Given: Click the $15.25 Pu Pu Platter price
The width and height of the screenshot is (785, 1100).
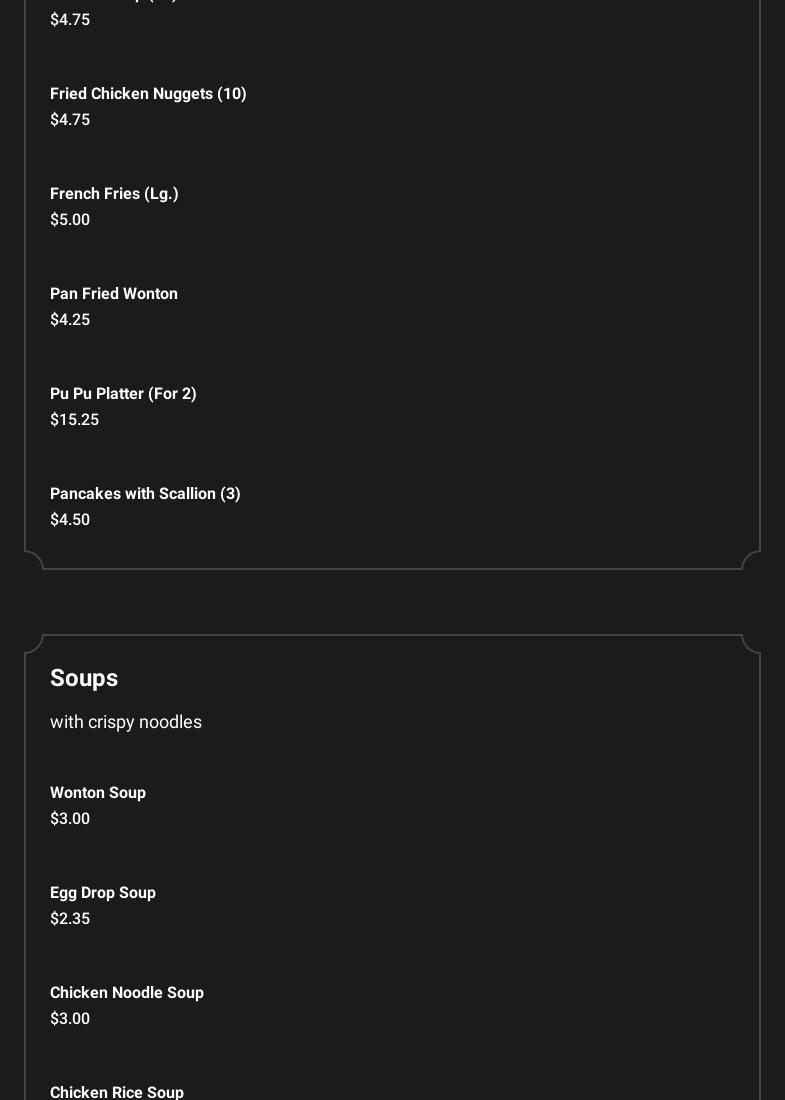Looking at the screenshot, I should (x=74, y=420).
